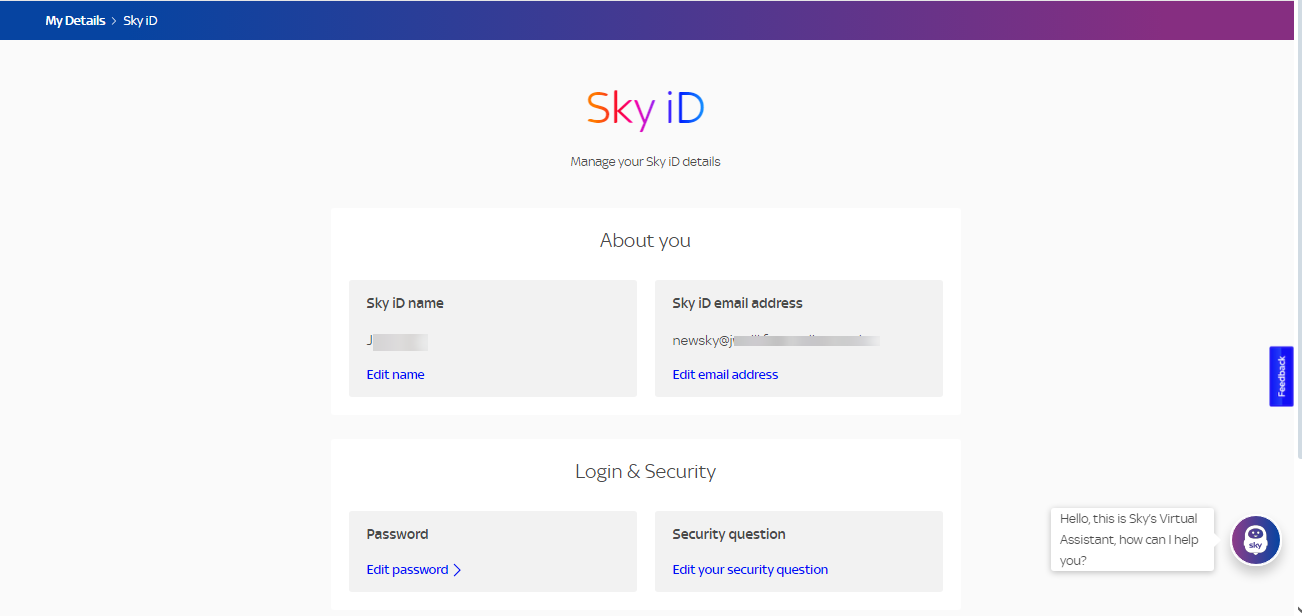Navigate back via My Details breadcrumb
Image resolution: width=1302 pixels, height=616 pixels.
pos(75,20)
